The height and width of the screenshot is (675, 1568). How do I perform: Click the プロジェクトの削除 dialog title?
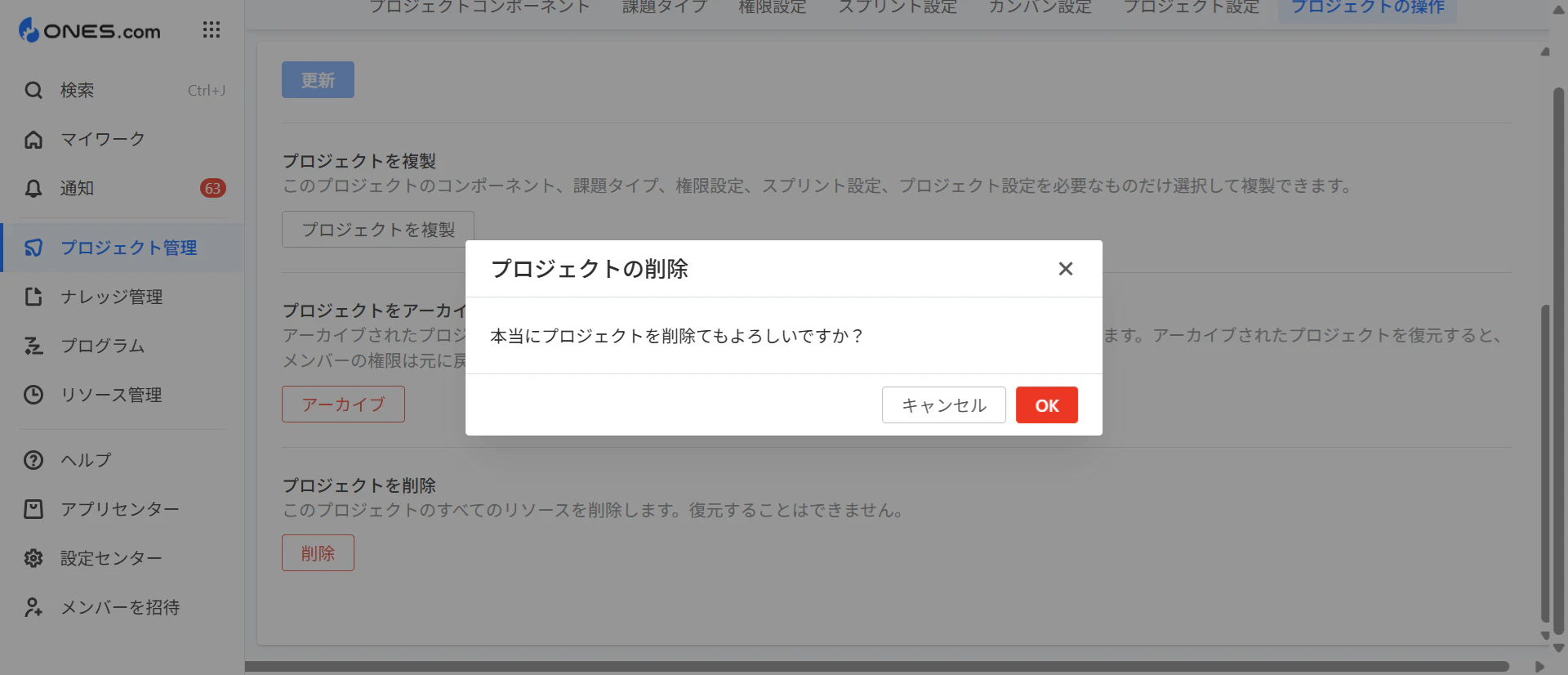coord(590,269)
